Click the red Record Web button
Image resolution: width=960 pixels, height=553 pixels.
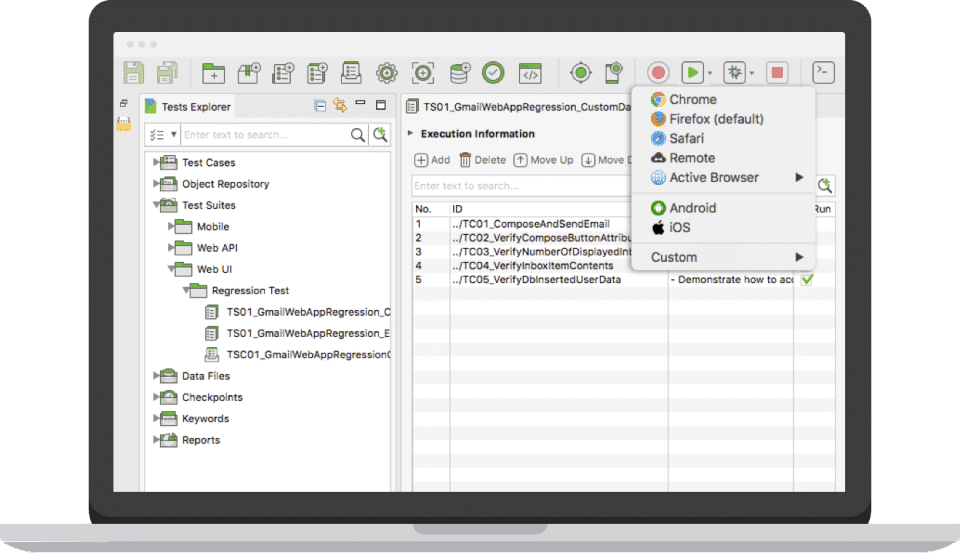pyautogui.click(x=657, y=73)
